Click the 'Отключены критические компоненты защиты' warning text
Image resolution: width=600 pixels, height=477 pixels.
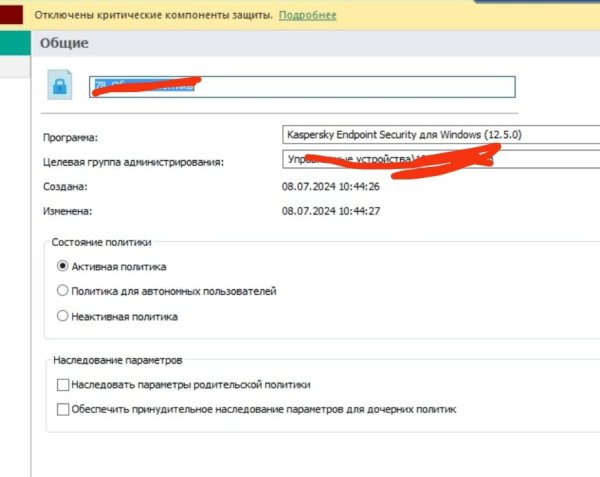tap(153, 15)
